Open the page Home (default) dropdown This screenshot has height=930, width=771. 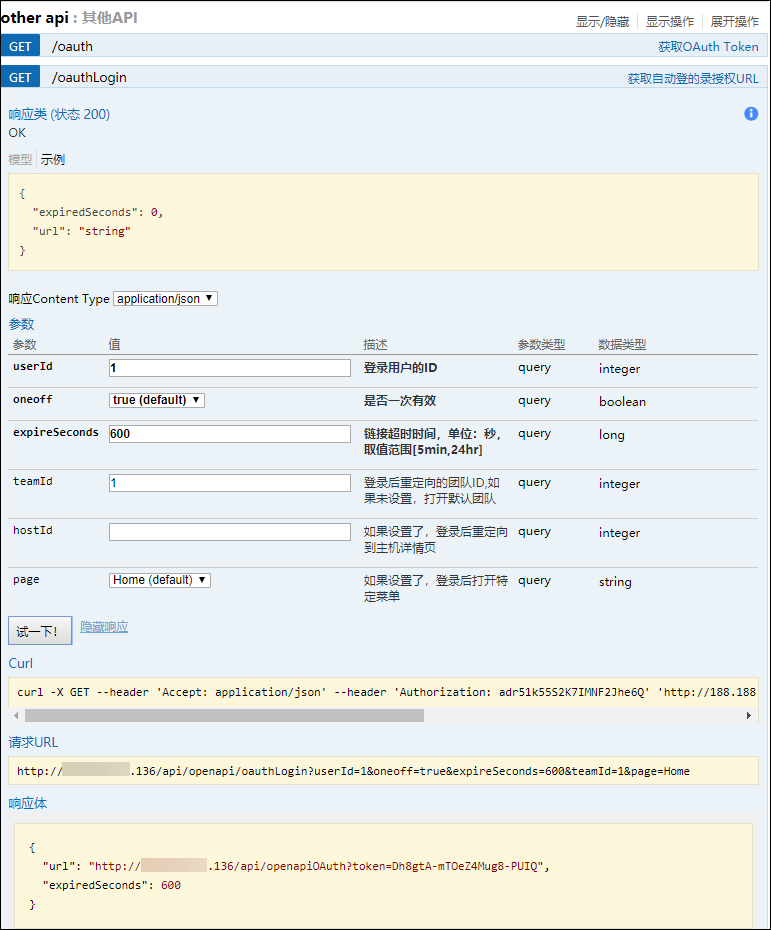160,580
